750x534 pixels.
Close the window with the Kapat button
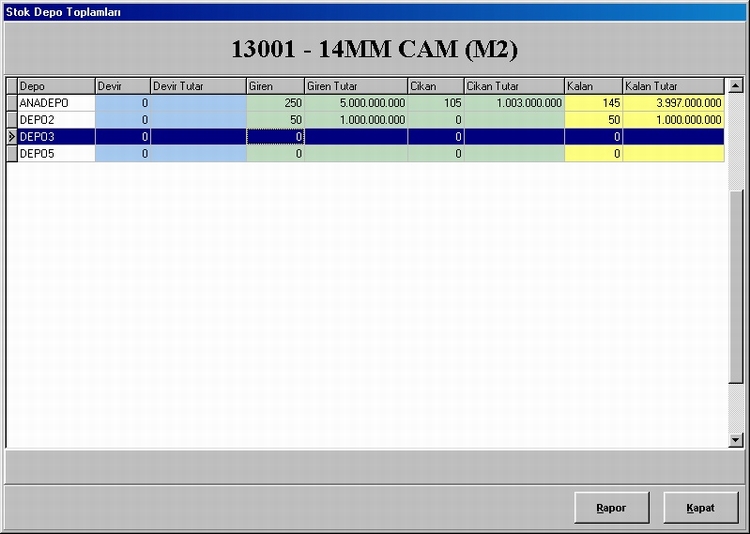pos(700,508)
